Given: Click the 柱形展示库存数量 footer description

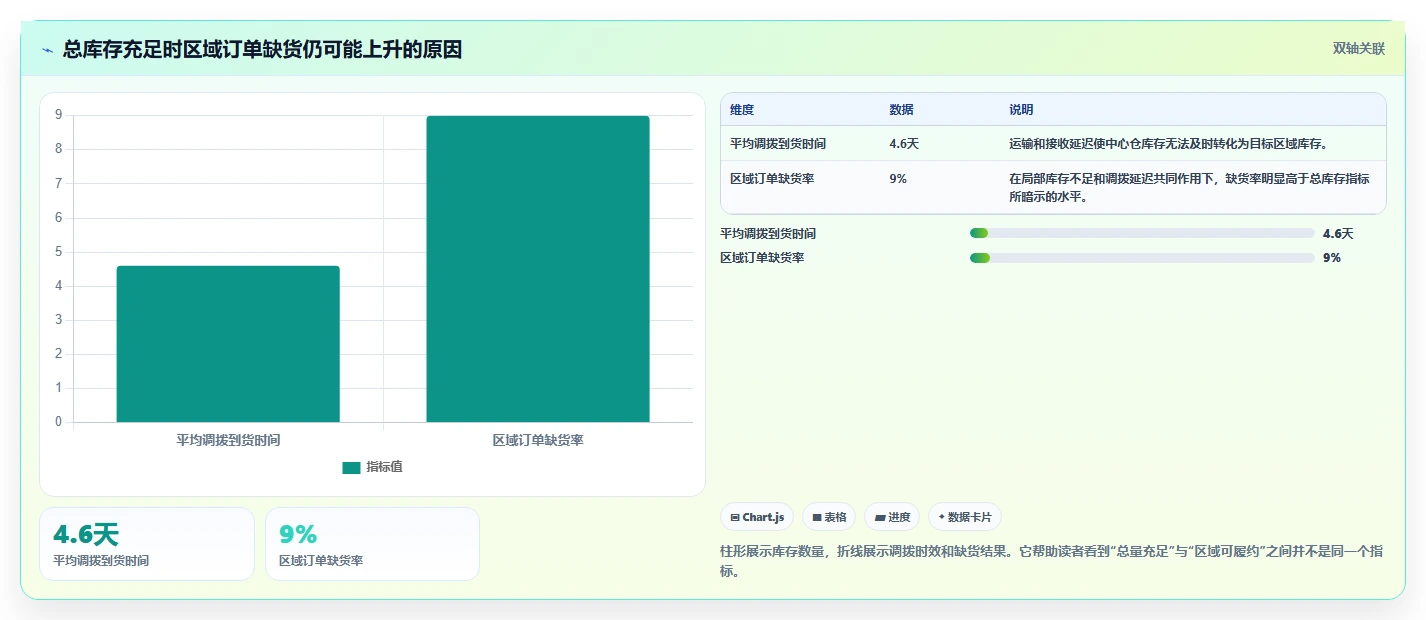Looking at the screenshot, I should (x=1052, y=561).
